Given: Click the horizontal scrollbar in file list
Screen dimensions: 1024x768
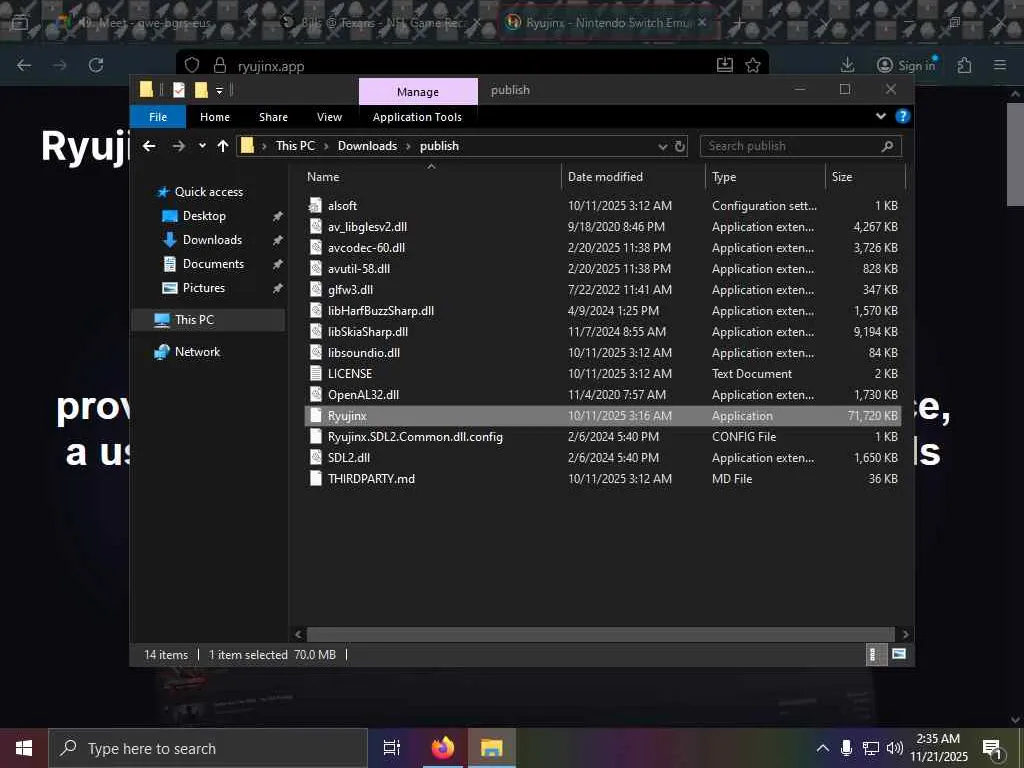Looking at the screenshot, I should pos(600,634).
